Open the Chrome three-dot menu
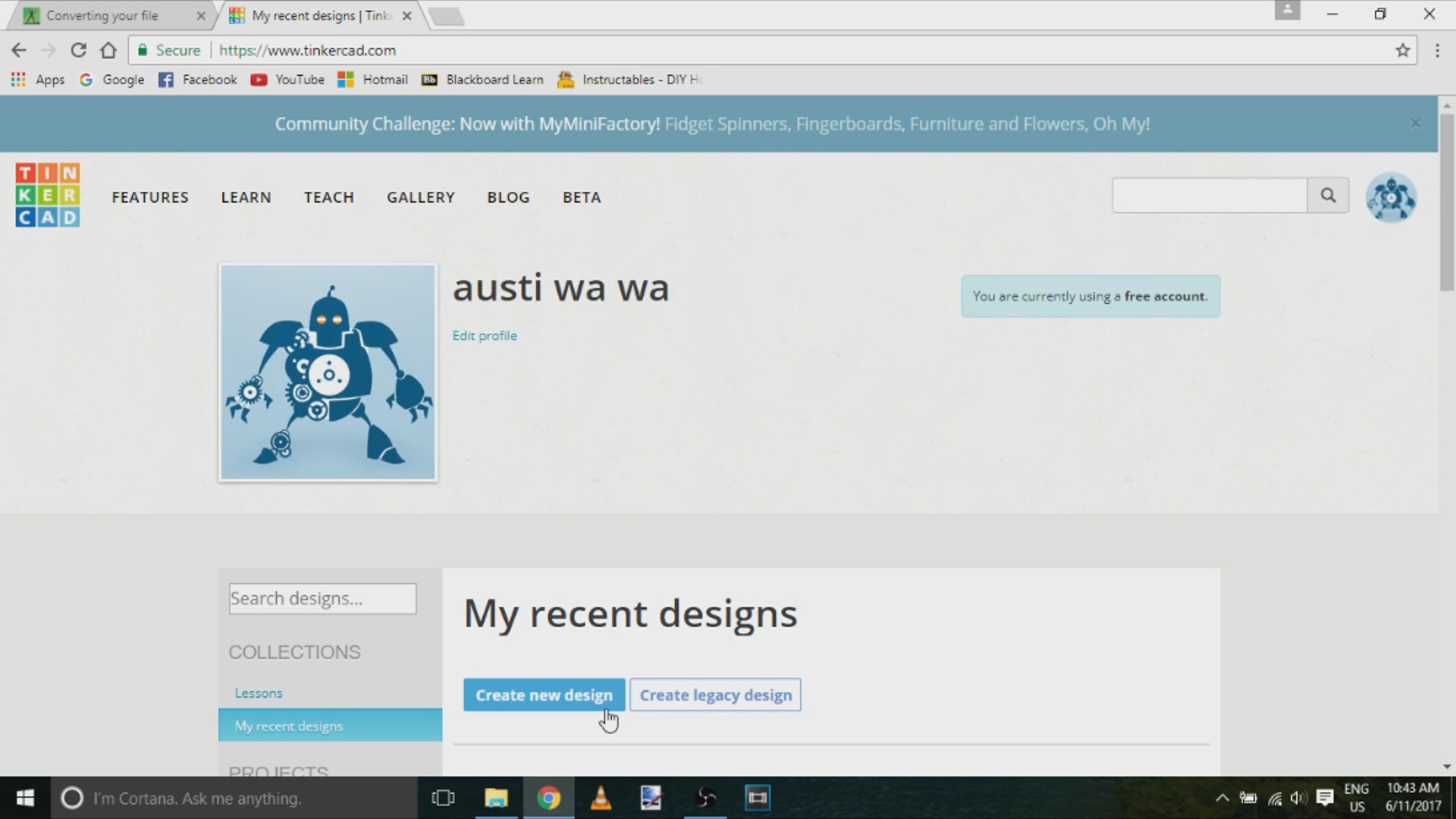 [x=1437, y=50]
